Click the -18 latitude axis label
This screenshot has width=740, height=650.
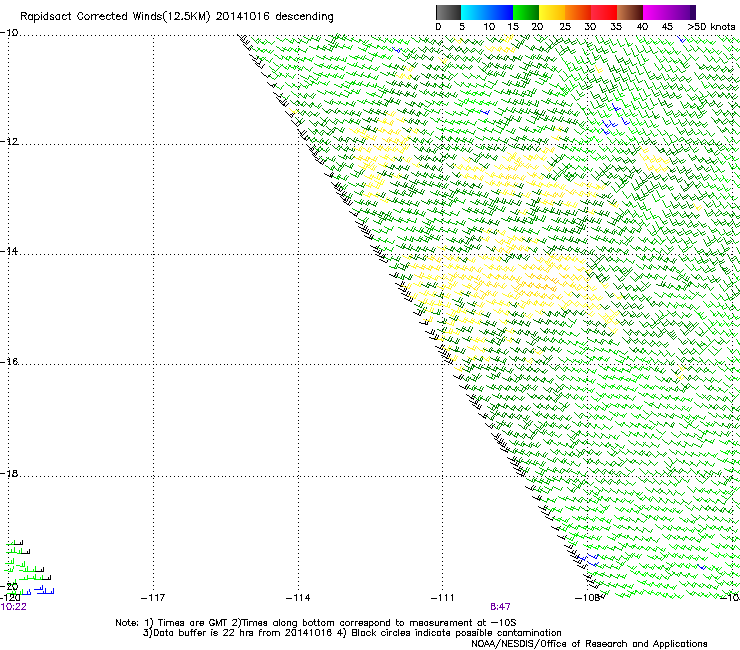(x=9, y=473)
